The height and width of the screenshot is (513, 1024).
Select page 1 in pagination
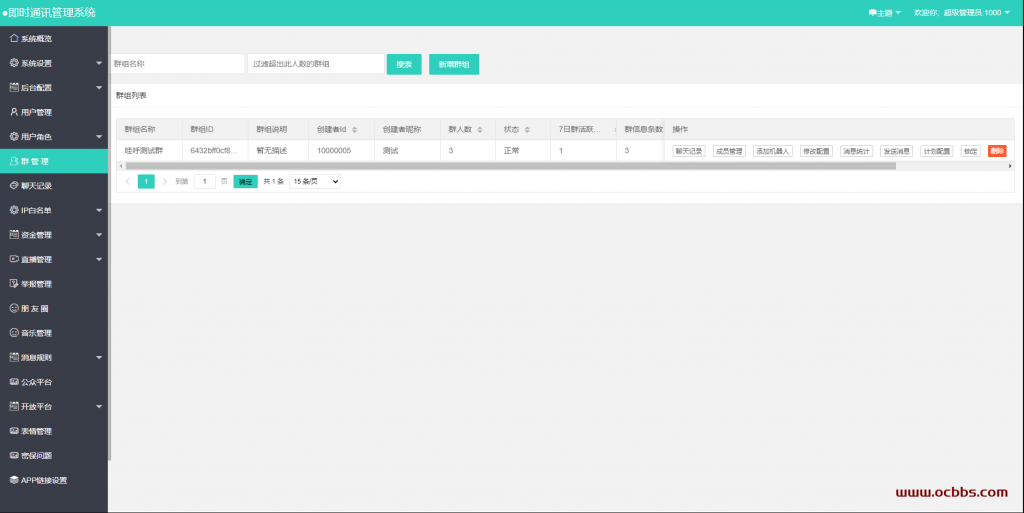click(x=146, y=181)
